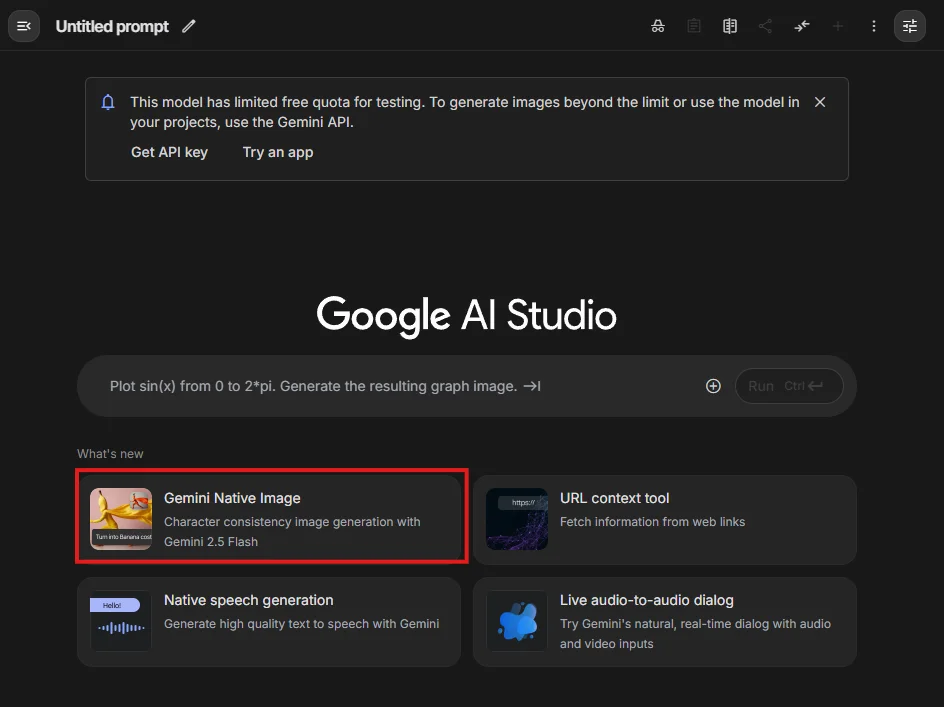Viewport: 944px width, 707px height.
Task: Open the three-dot more options menu
Action: 874,26
